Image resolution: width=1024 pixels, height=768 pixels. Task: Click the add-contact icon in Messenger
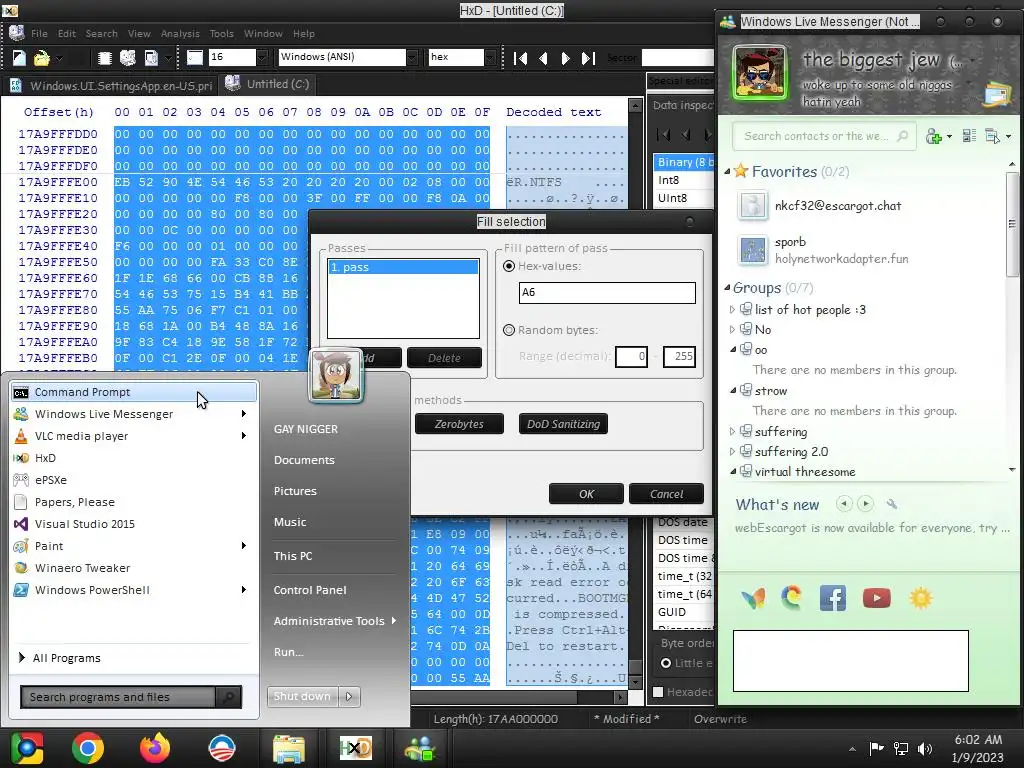pyautogui.click(x=934, y=136)
